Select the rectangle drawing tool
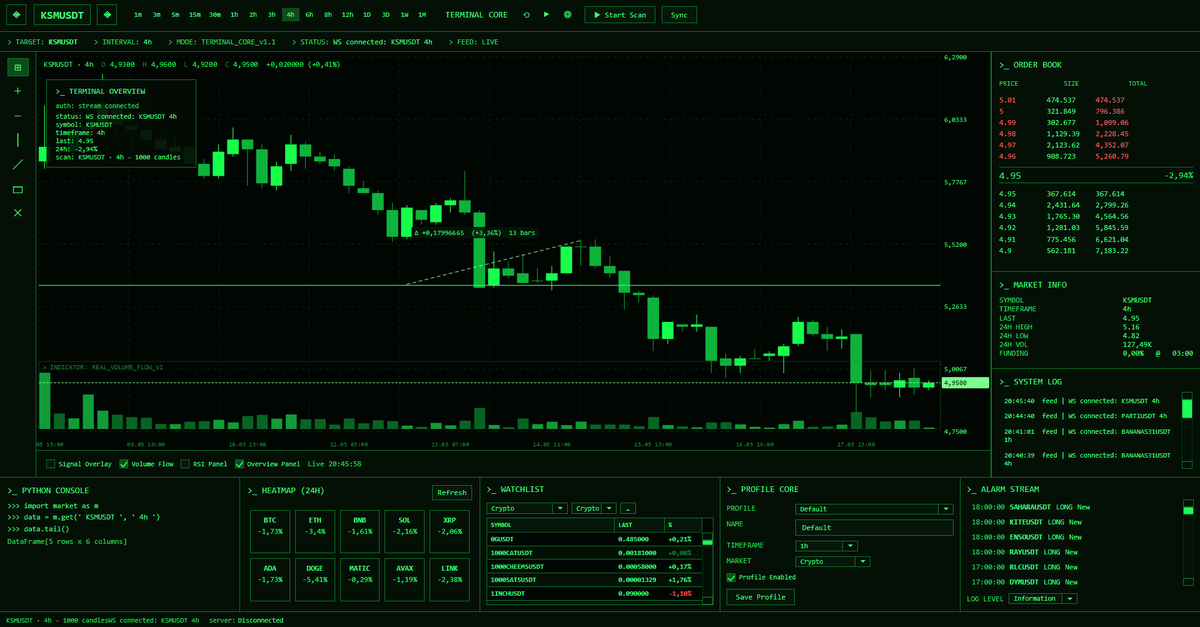The height and width of the screenshot is (627, 1200). 18,189
